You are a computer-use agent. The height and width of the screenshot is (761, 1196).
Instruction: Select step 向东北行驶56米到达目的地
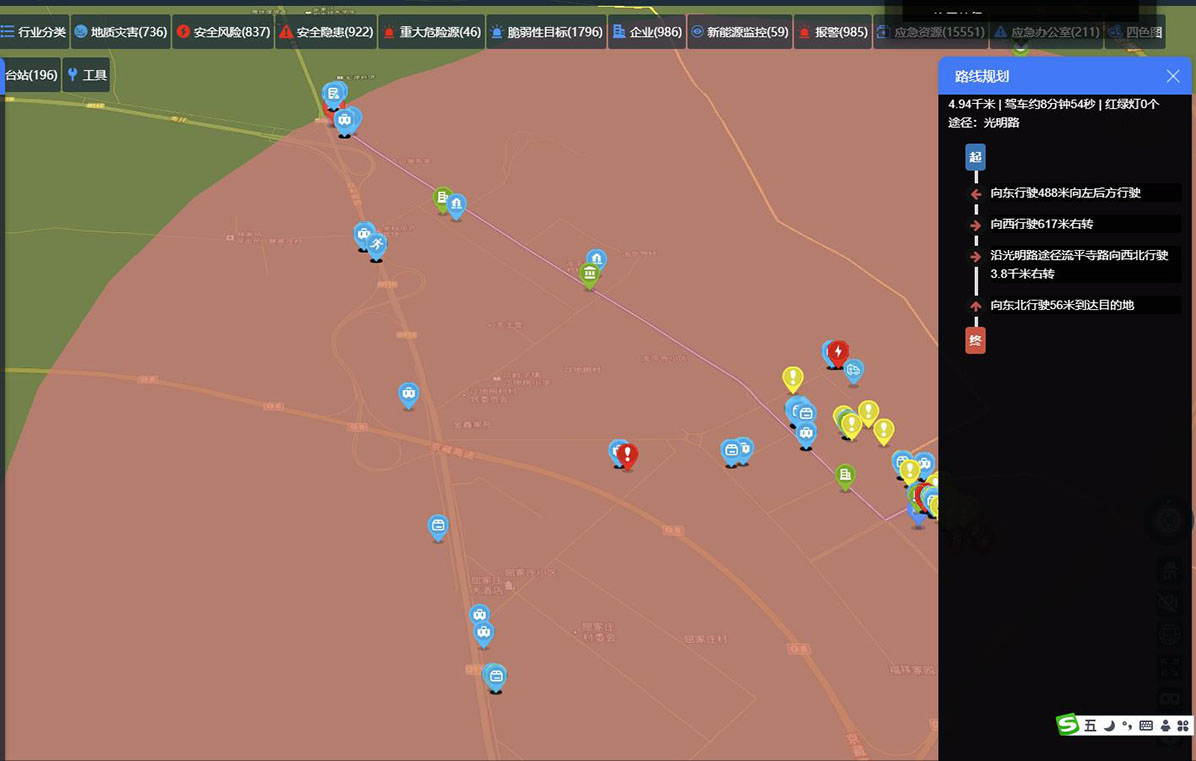(x=1062, y=305)
